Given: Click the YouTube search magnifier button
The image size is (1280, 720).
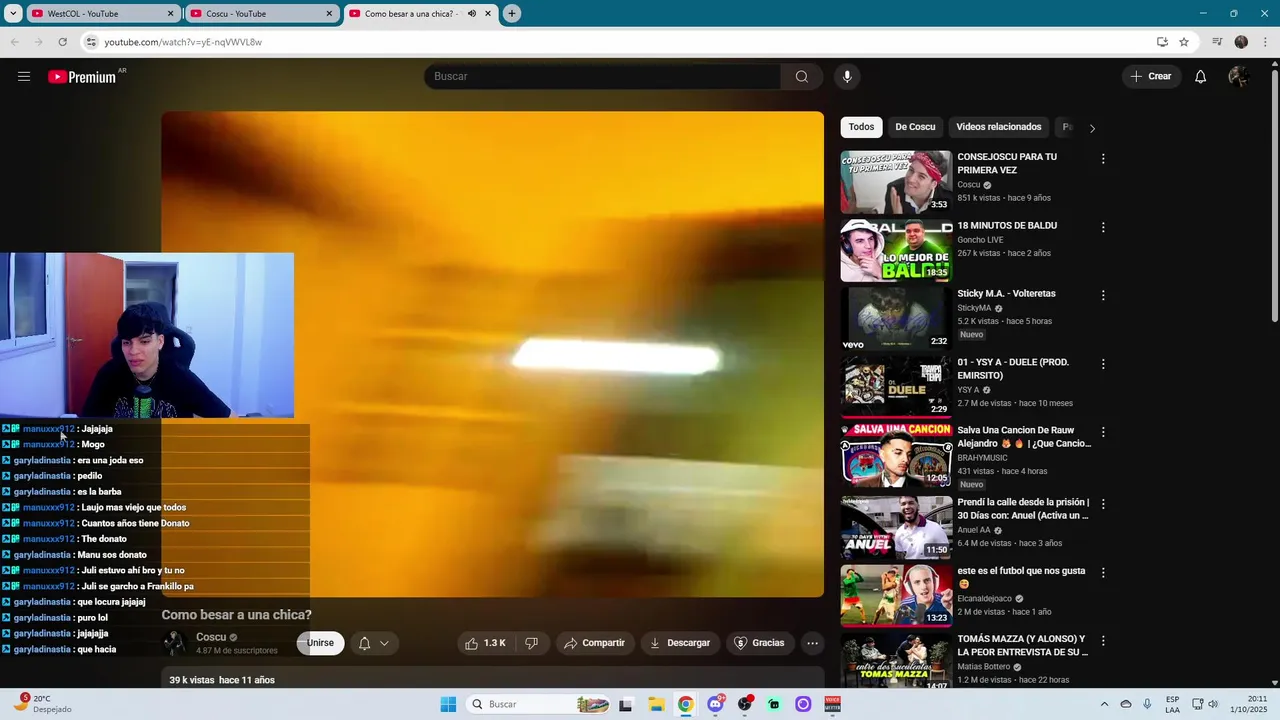Looking at the screenshot, I should [x=801, y=76].
